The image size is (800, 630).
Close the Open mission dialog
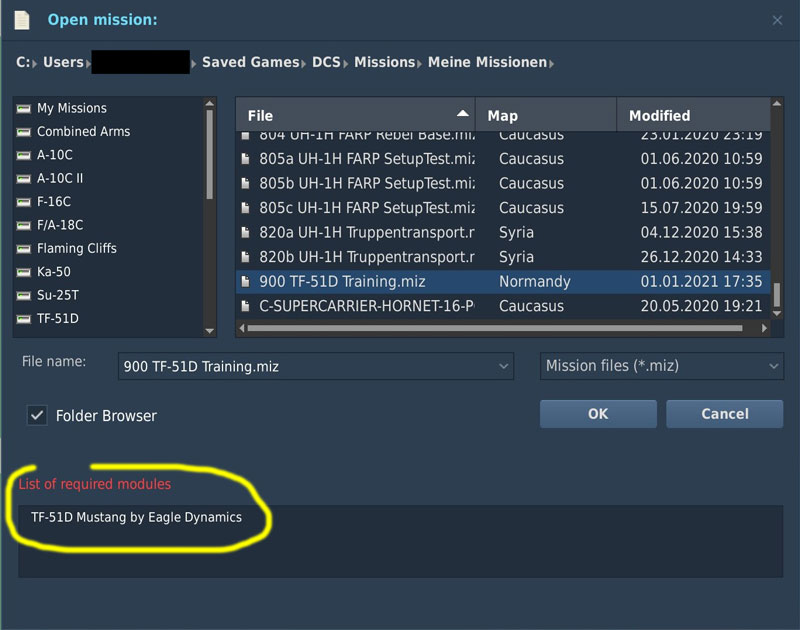click(x=777, y=20)
